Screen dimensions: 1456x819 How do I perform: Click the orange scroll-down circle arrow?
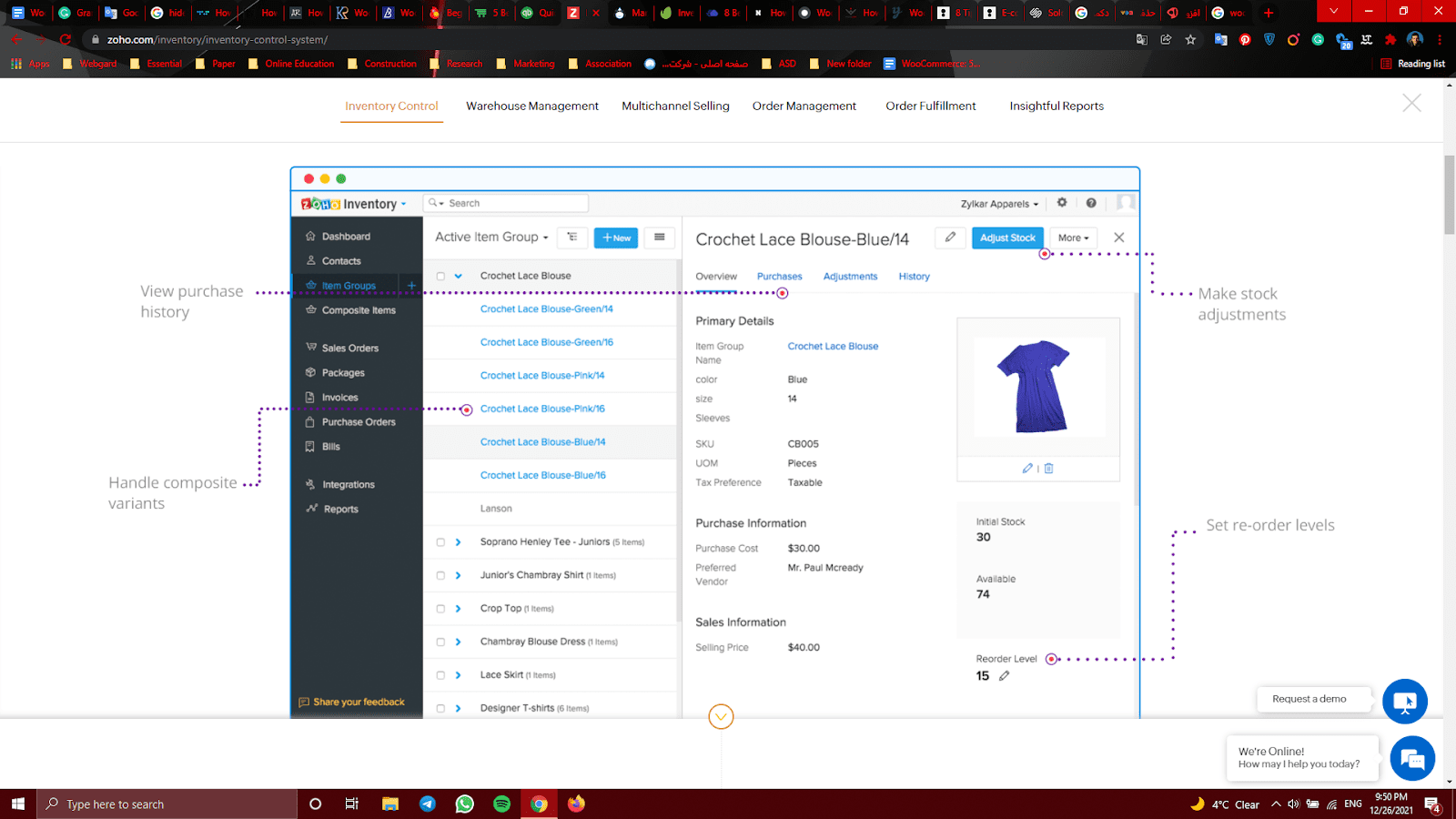[x=721, y=717]
